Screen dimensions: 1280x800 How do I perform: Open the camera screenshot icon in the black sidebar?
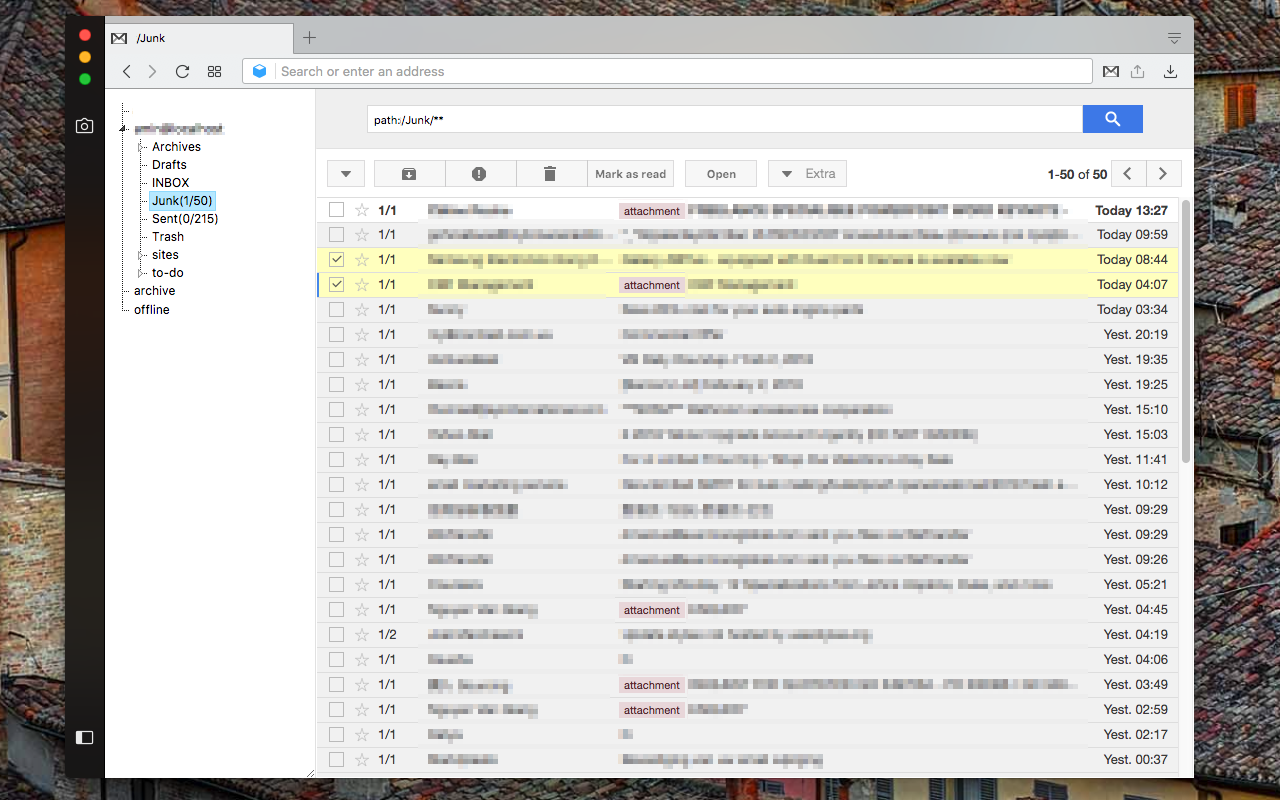pyautogui.click(x=84, y=125)
